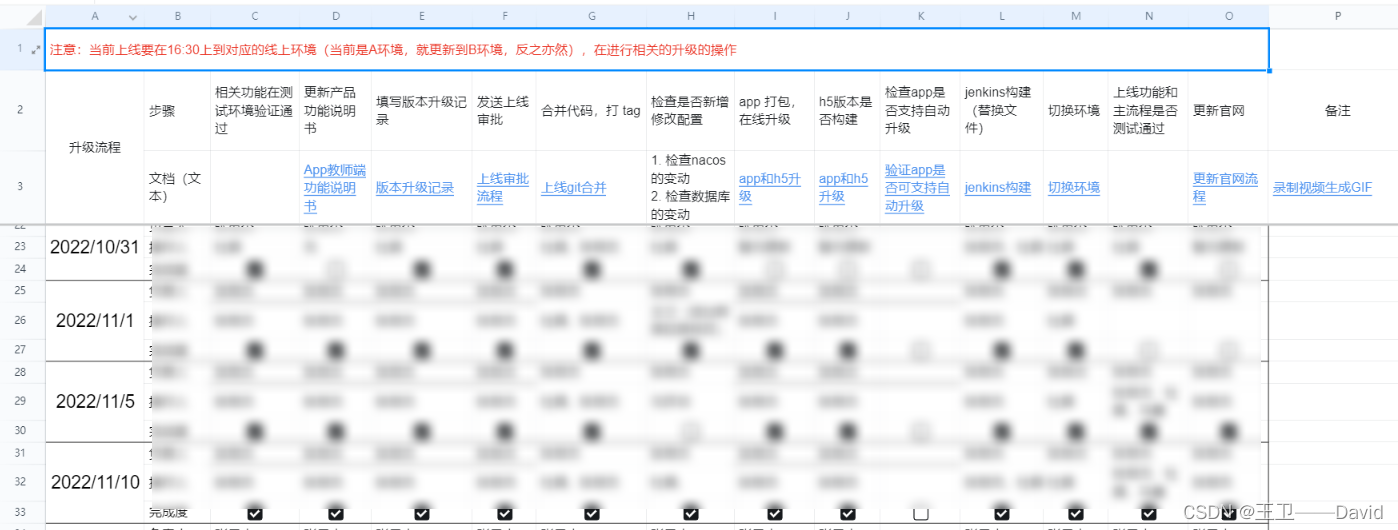
Task: Open the 录制视频生成GIF link
Action: (1322, 188)
